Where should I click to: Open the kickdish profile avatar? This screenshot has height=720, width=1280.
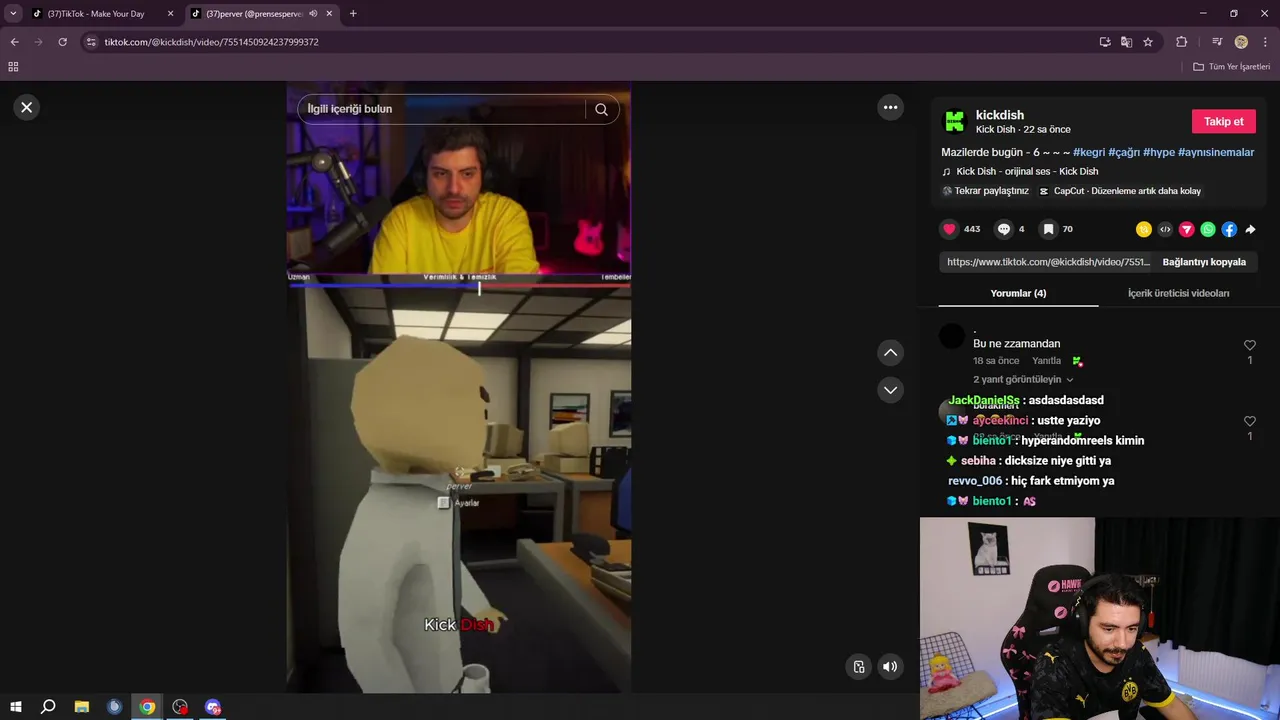(955, 121)
